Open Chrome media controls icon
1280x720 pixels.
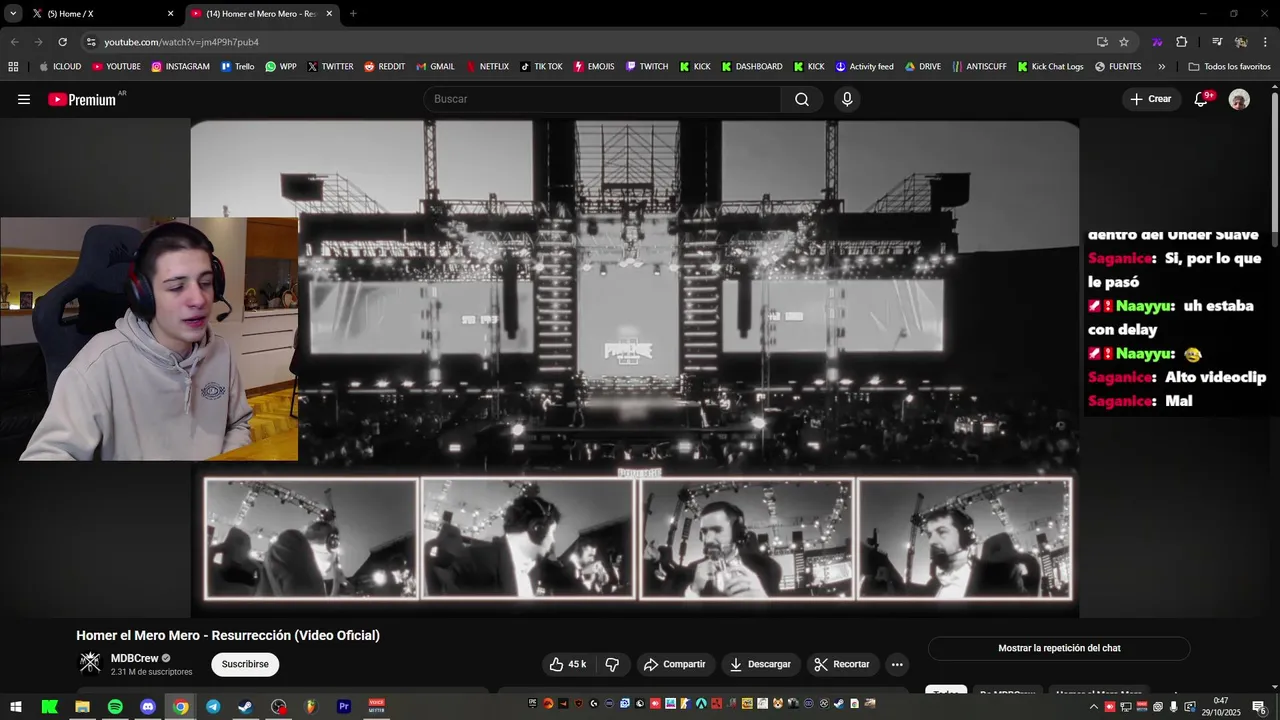click(x=1217, y=42)
